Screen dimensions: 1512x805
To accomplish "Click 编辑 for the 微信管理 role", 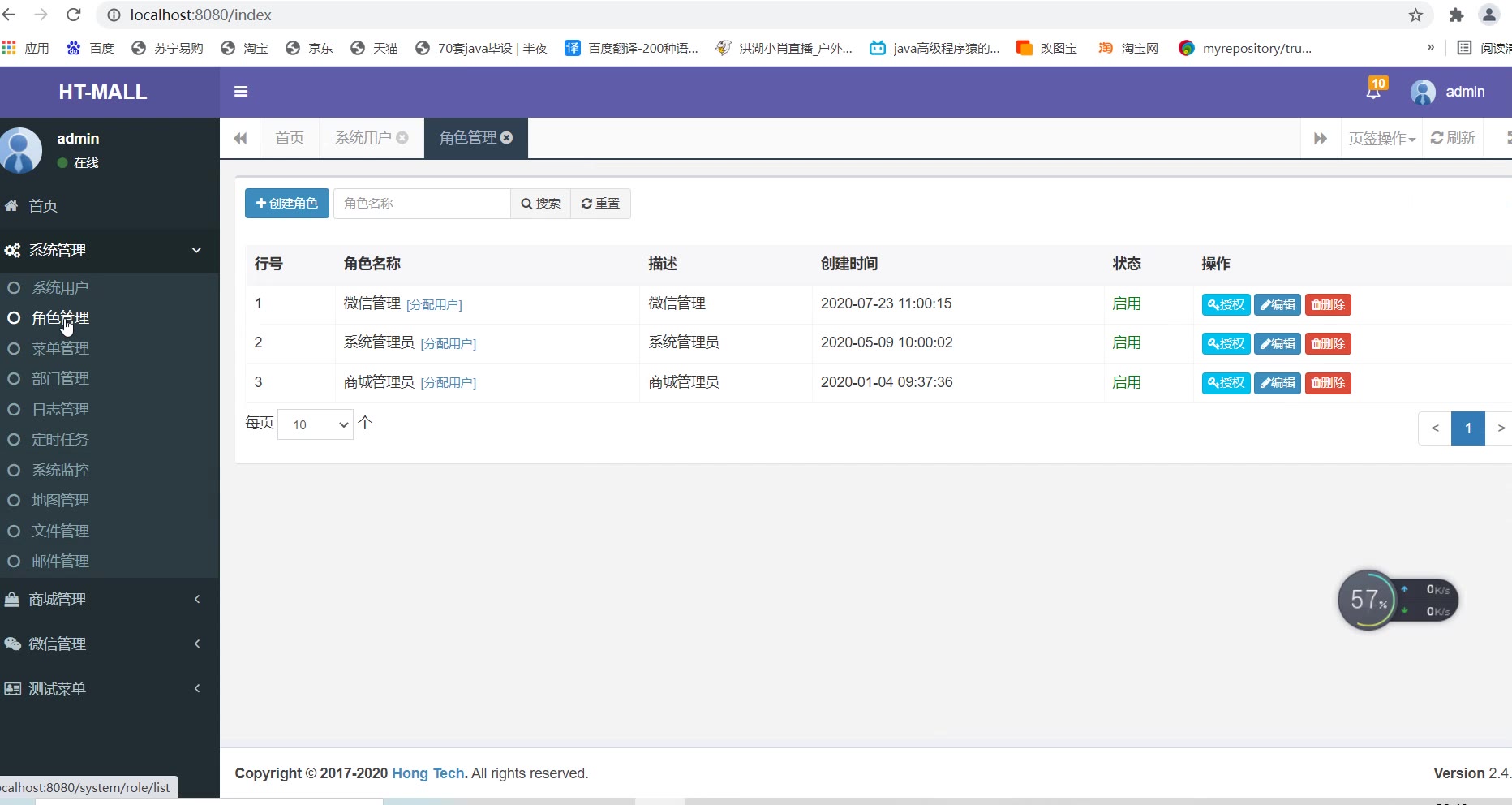I will 1278,305.
